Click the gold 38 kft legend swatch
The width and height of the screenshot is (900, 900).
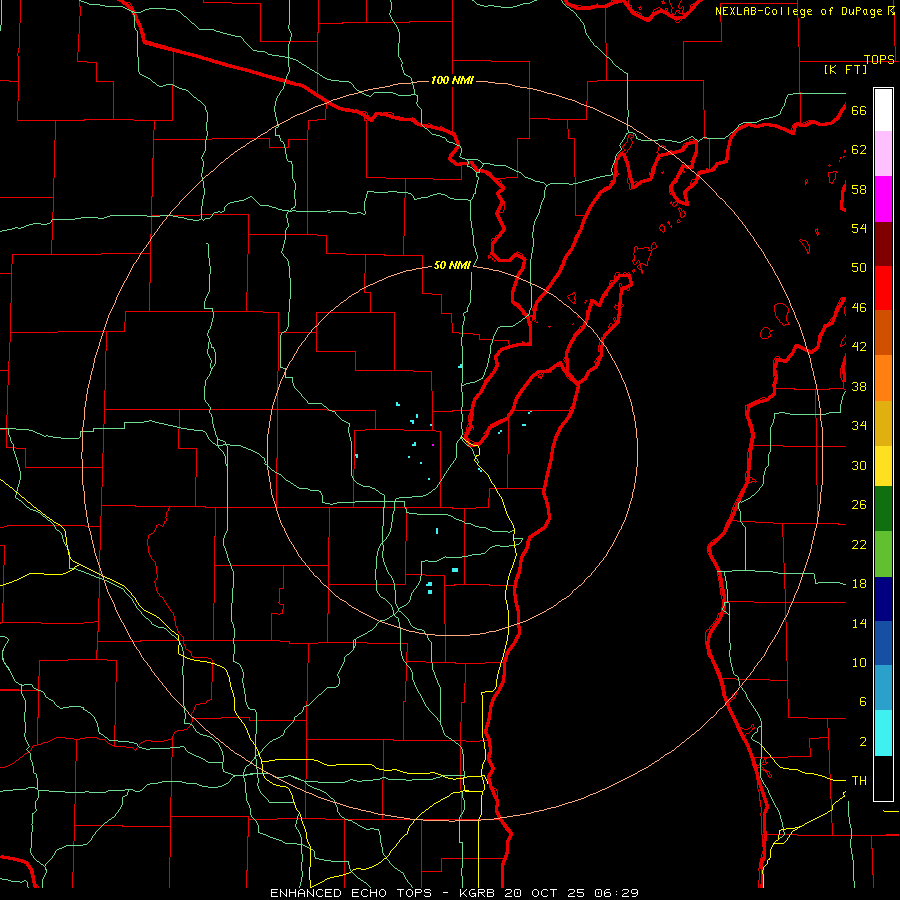[x=883, y=422]
